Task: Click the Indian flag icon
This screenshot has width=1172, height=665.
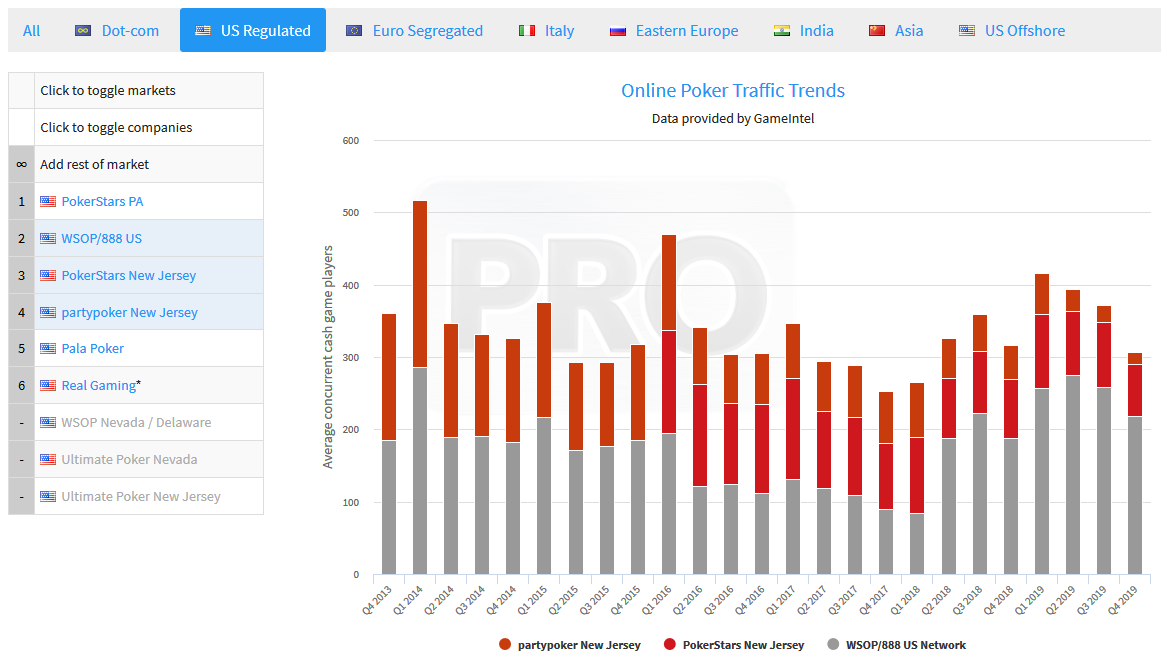Action: point(782,31)
